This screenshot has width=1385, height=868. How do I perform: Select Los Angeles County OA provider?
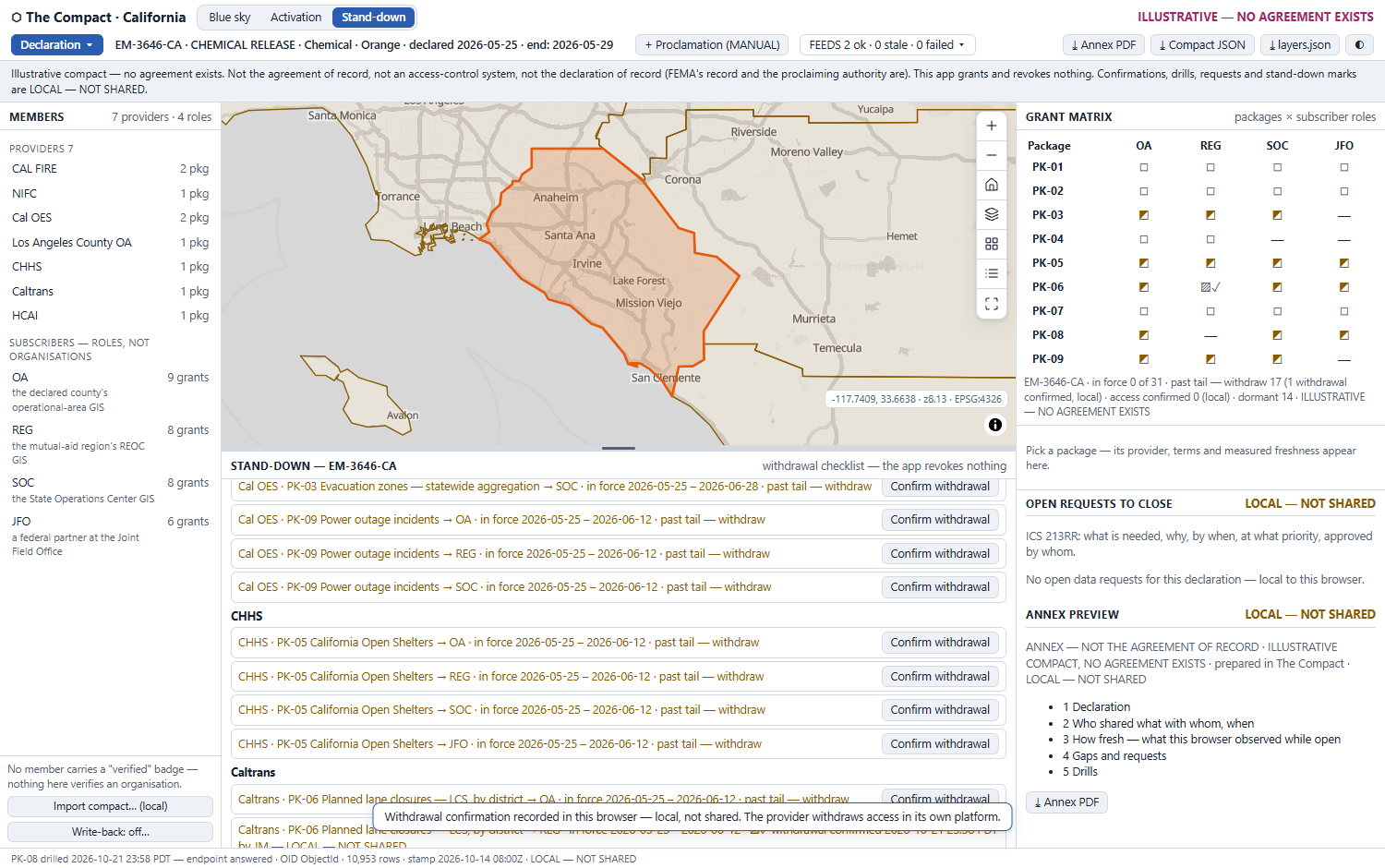[x=110, y=243]
